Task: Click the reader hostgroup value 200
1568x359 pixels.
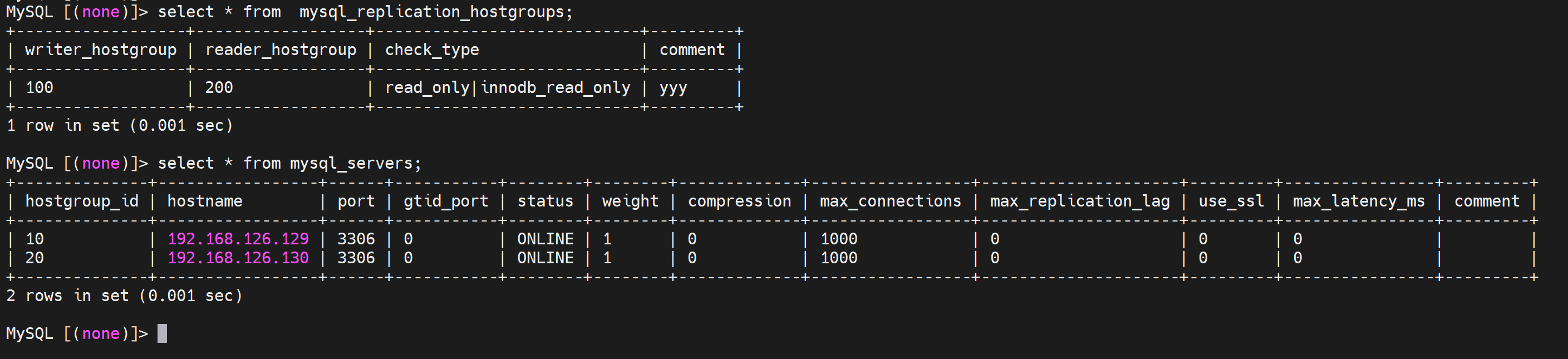Action: click(219, 87)
